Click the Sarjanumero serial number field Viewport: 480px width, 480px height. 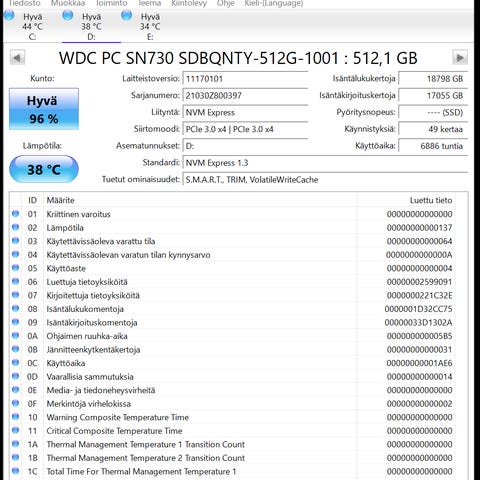(245, 96)
